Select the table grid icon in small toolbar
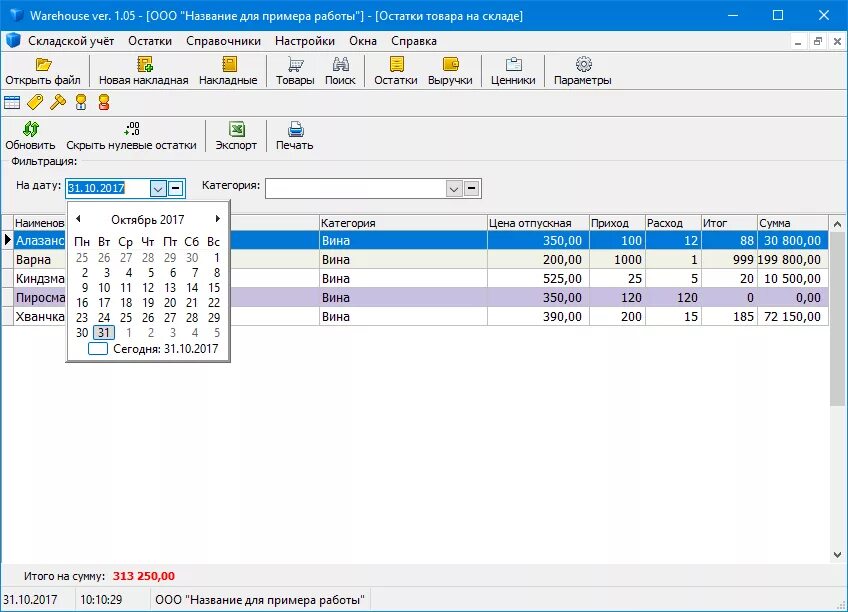848x612 pixels. click(x=12, y=102)
